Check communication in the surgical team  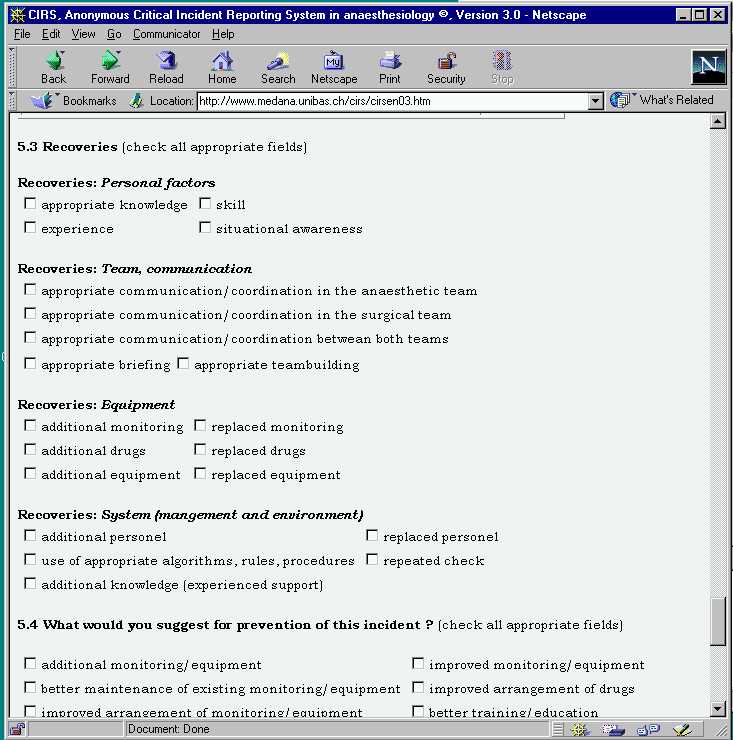pyautogui.click(x=30, y=313)
